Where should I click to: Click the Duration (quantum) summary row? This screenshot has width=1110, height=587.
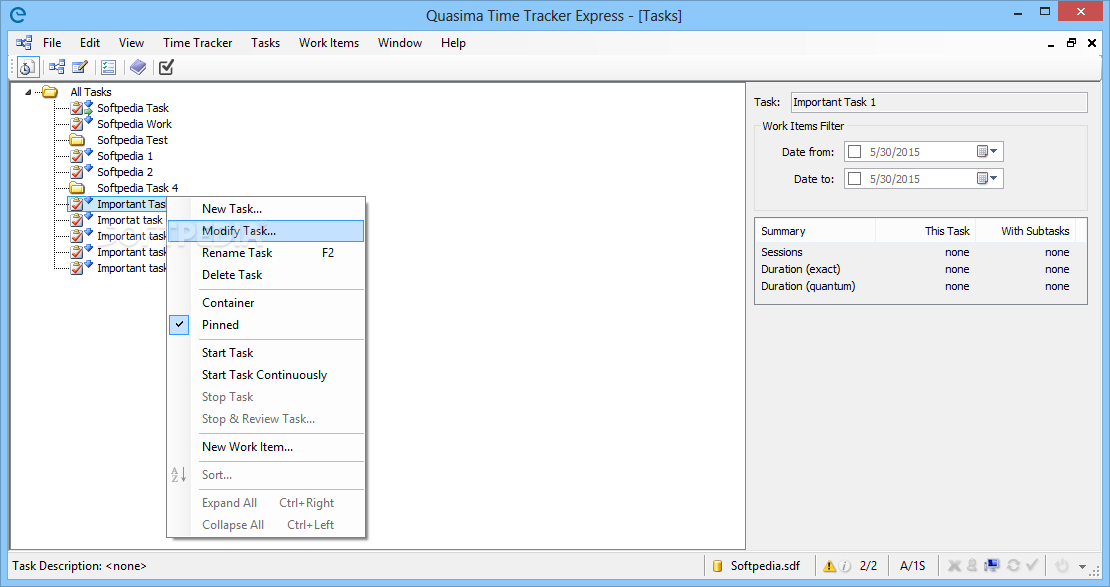click(920, 286)
